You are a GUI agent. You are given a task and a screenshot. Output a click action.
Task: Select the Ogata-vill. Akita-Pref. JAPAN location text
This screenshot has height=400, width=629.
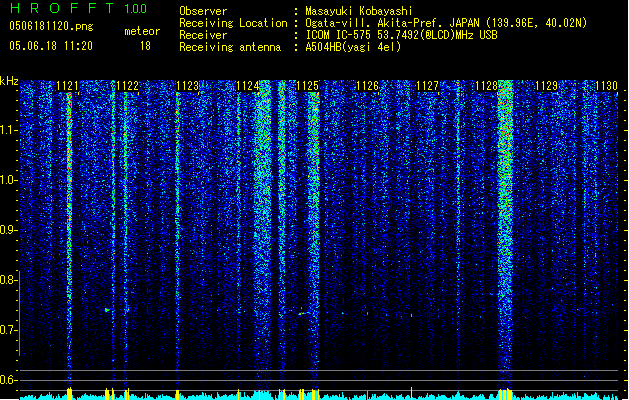coord(446,23)
